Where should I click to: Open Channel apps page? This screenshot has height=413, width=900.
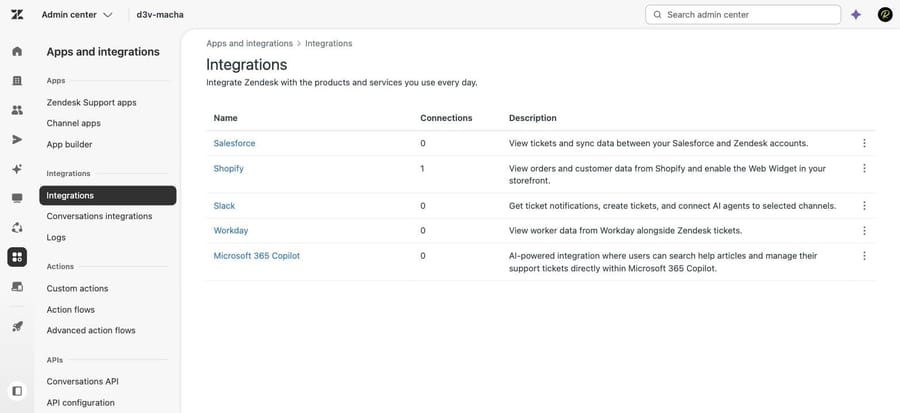tap(73, 123)
